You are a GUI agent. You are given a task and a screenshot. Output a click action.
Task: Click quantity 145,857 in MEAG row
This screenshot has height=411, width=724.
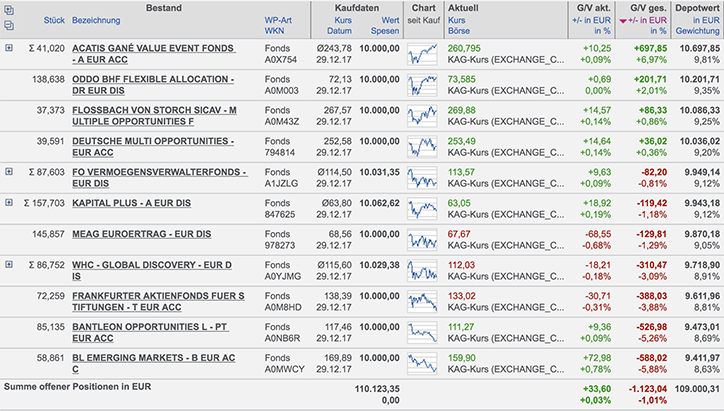pos(48,234)
